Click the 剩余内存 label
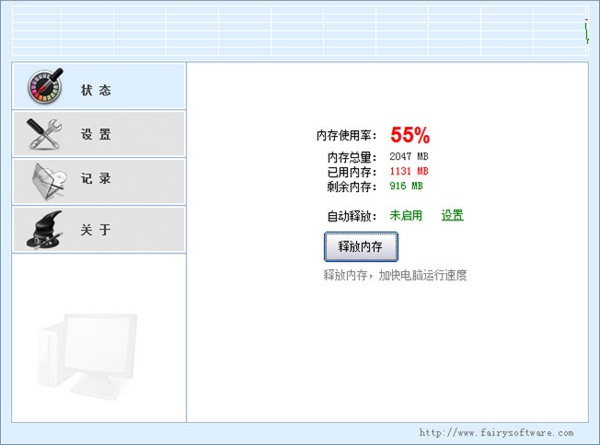This screenshot has height=445, width=600. (x=352, y=187)
